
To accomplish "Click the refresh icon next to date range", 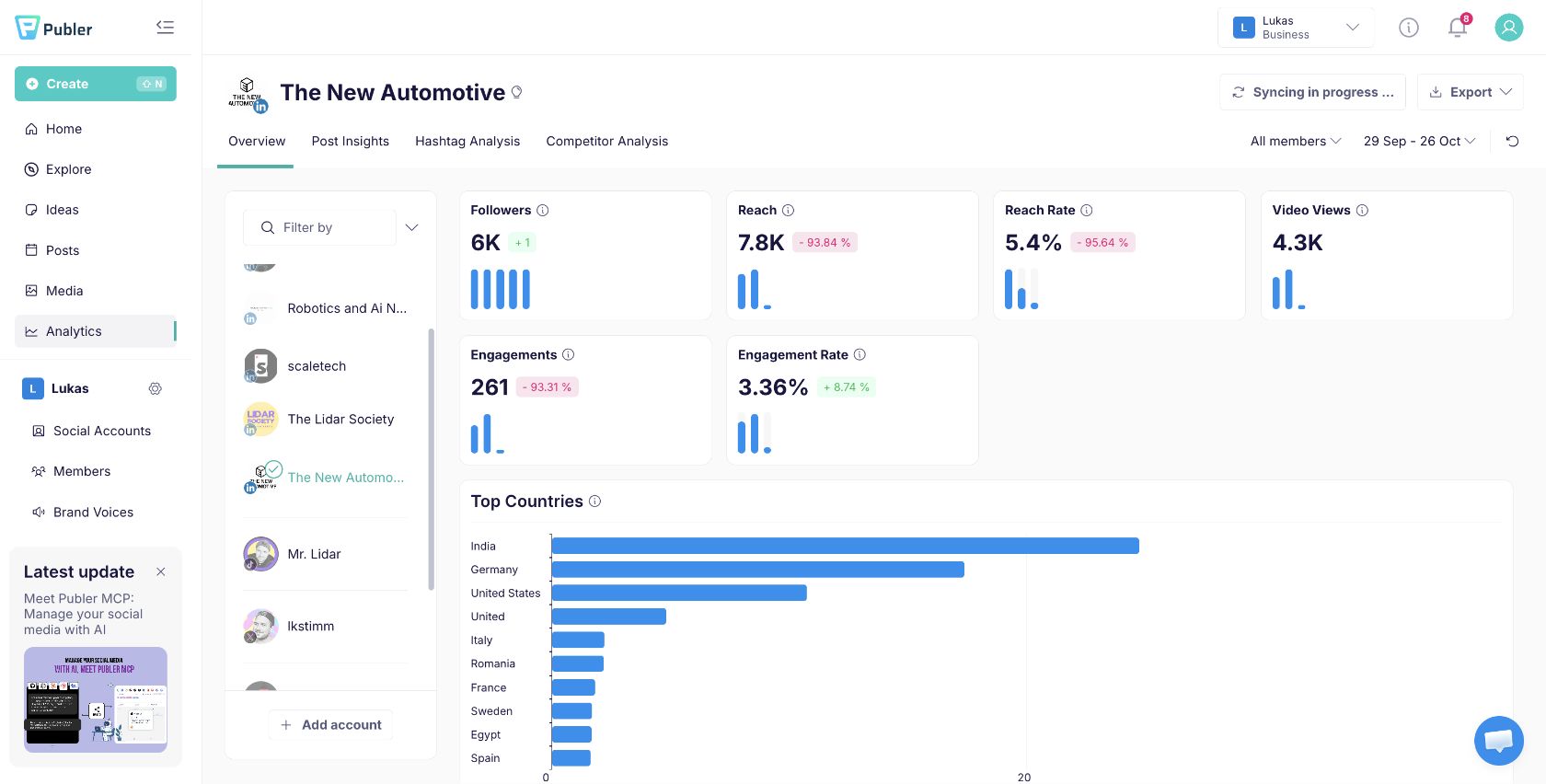I will (x=1512, y=141).
